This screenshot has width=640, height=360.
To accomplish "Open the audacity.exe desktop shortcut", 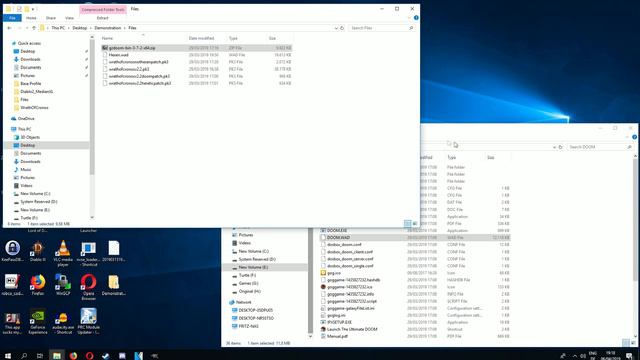I will (x=63, y=321).
